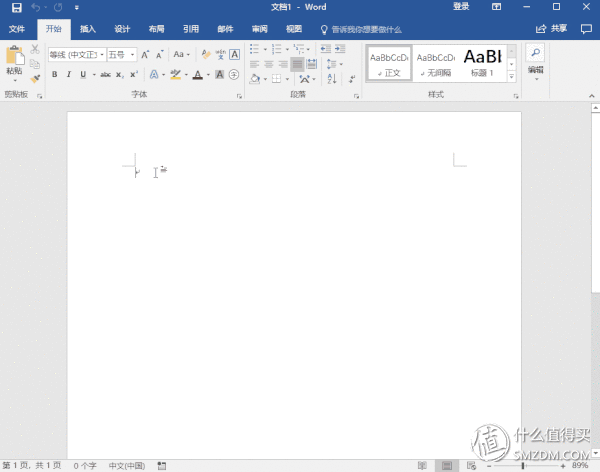Screen dimensions: 600x472
Task: Toggle character shading
Action: tap(219, 74)
